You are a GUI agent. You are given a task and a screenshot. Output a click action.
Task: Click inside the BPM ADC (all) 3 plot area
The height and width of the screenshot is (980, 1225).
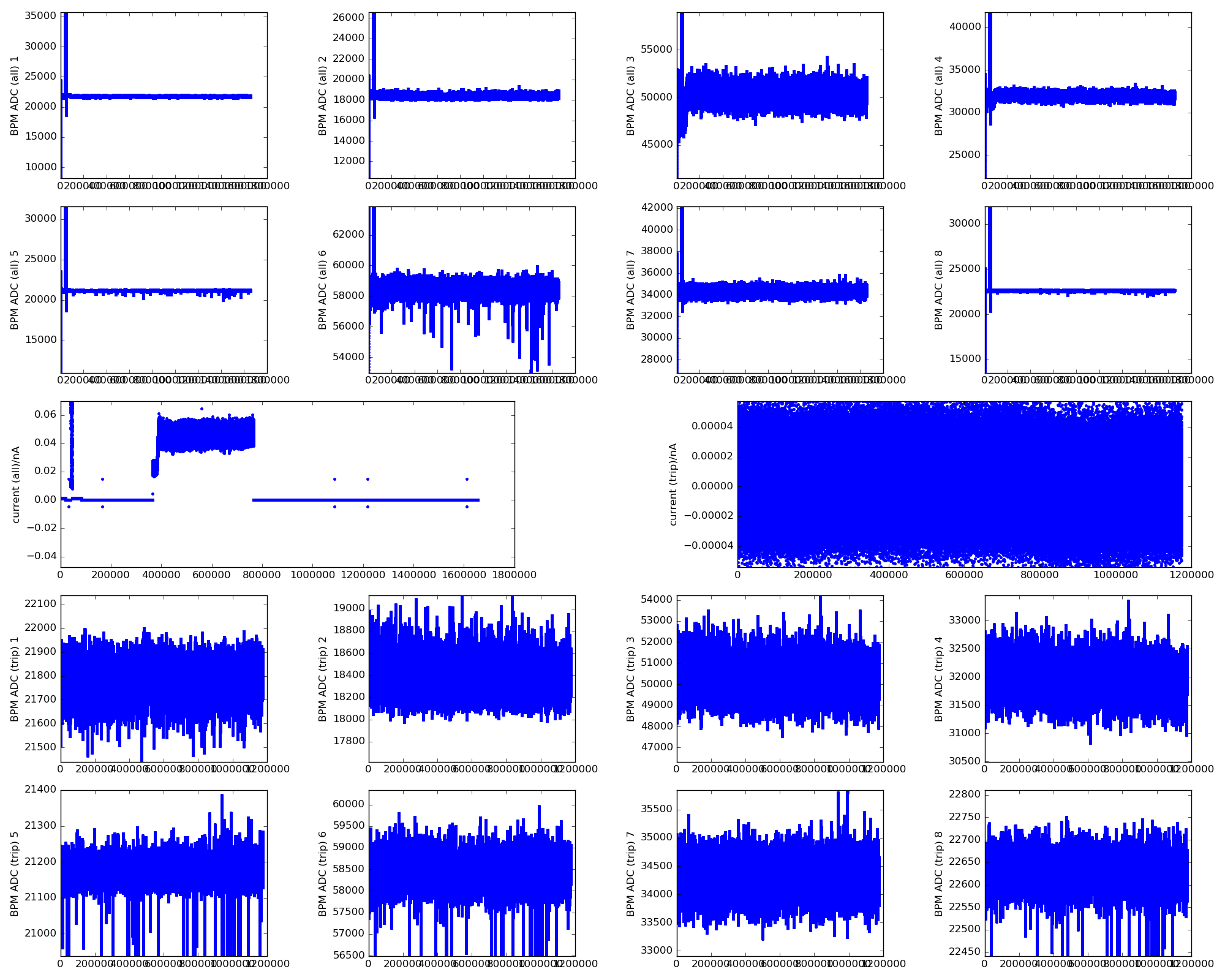click(x=780, y=96)
